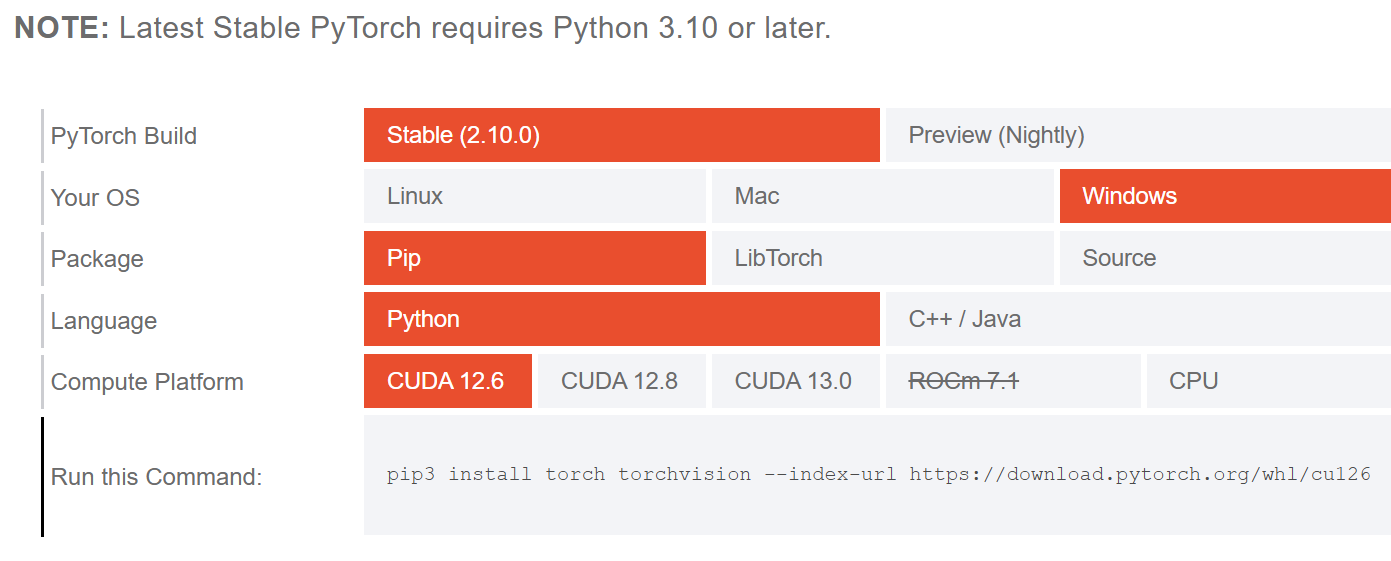Select Source as package type
The height and width of the screenshot is (561, 1391).
tap(1224, 258)
